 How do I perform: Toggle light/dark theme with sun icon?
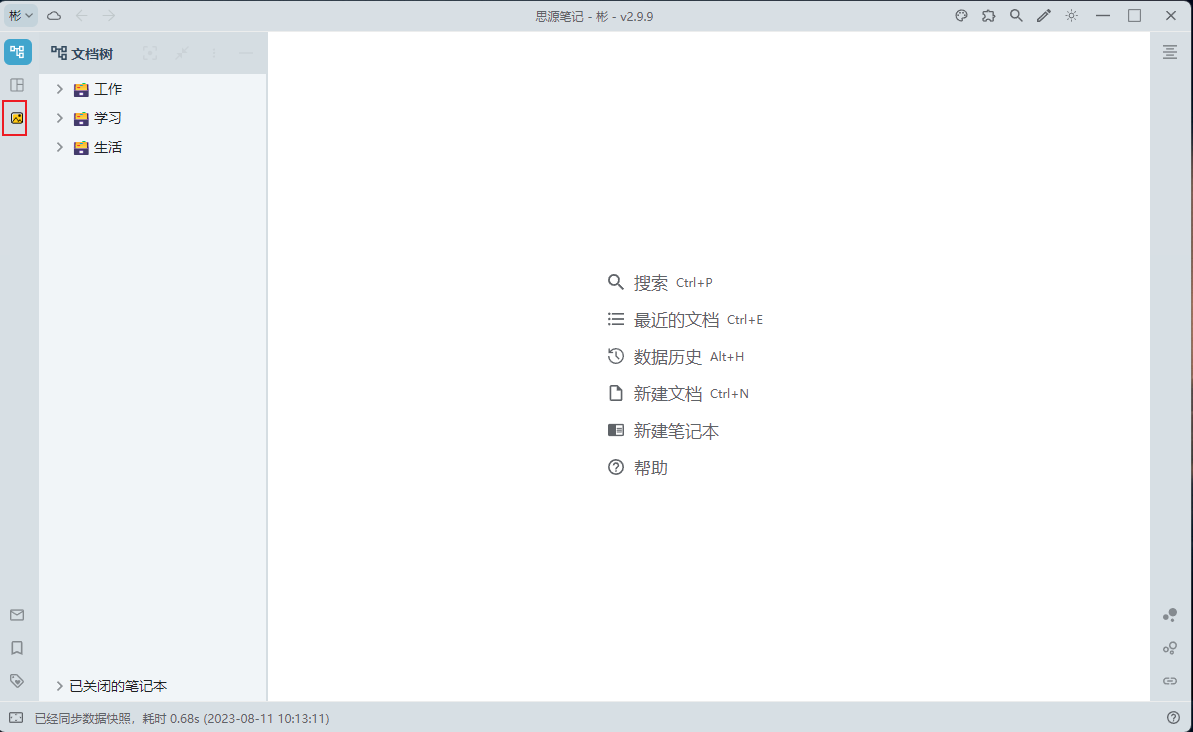(1069, 15)
